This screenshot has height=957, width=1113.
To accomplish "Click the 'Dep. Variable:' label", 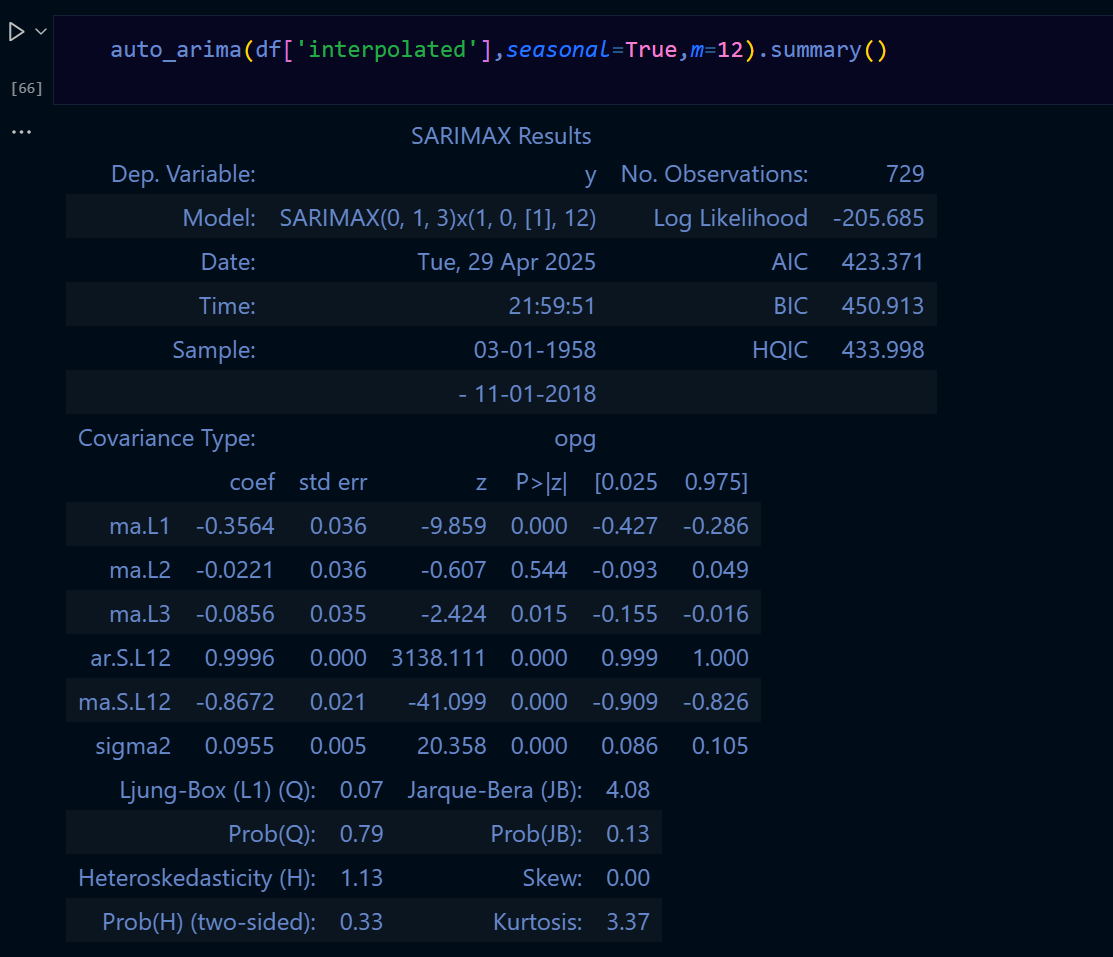I will tap(183, 175).
